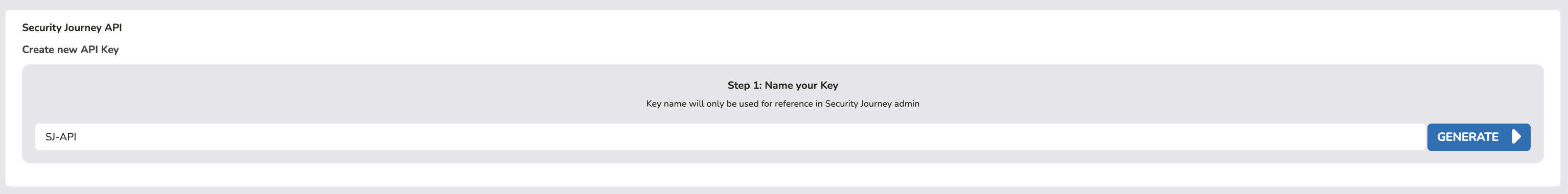Place cursor at the end of SJ-API

77,137
